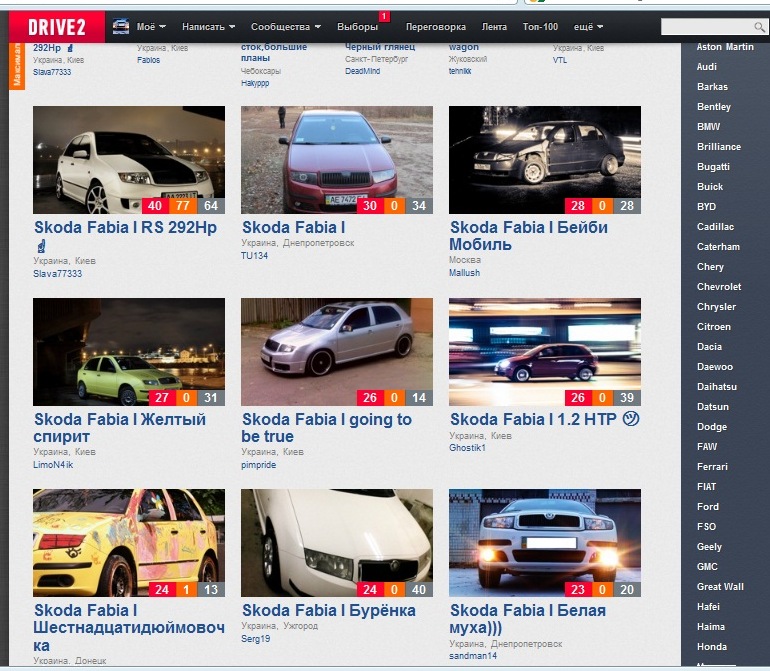This screenshot has height=671, width=770.
Task: Open user profile sandman14
Action: pyautogui.click(x=473, y=656)
